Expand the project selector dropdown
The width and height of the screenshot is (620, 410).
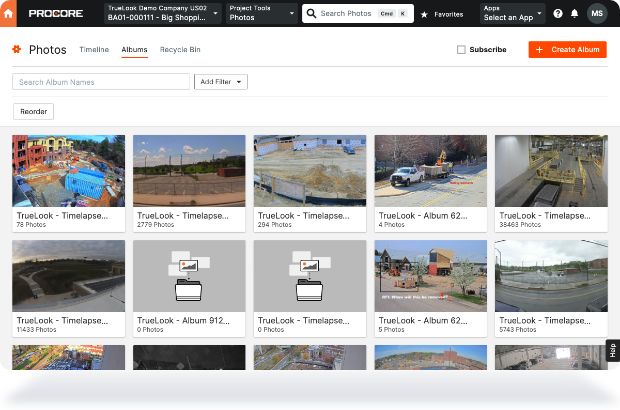tap(163, 13)
